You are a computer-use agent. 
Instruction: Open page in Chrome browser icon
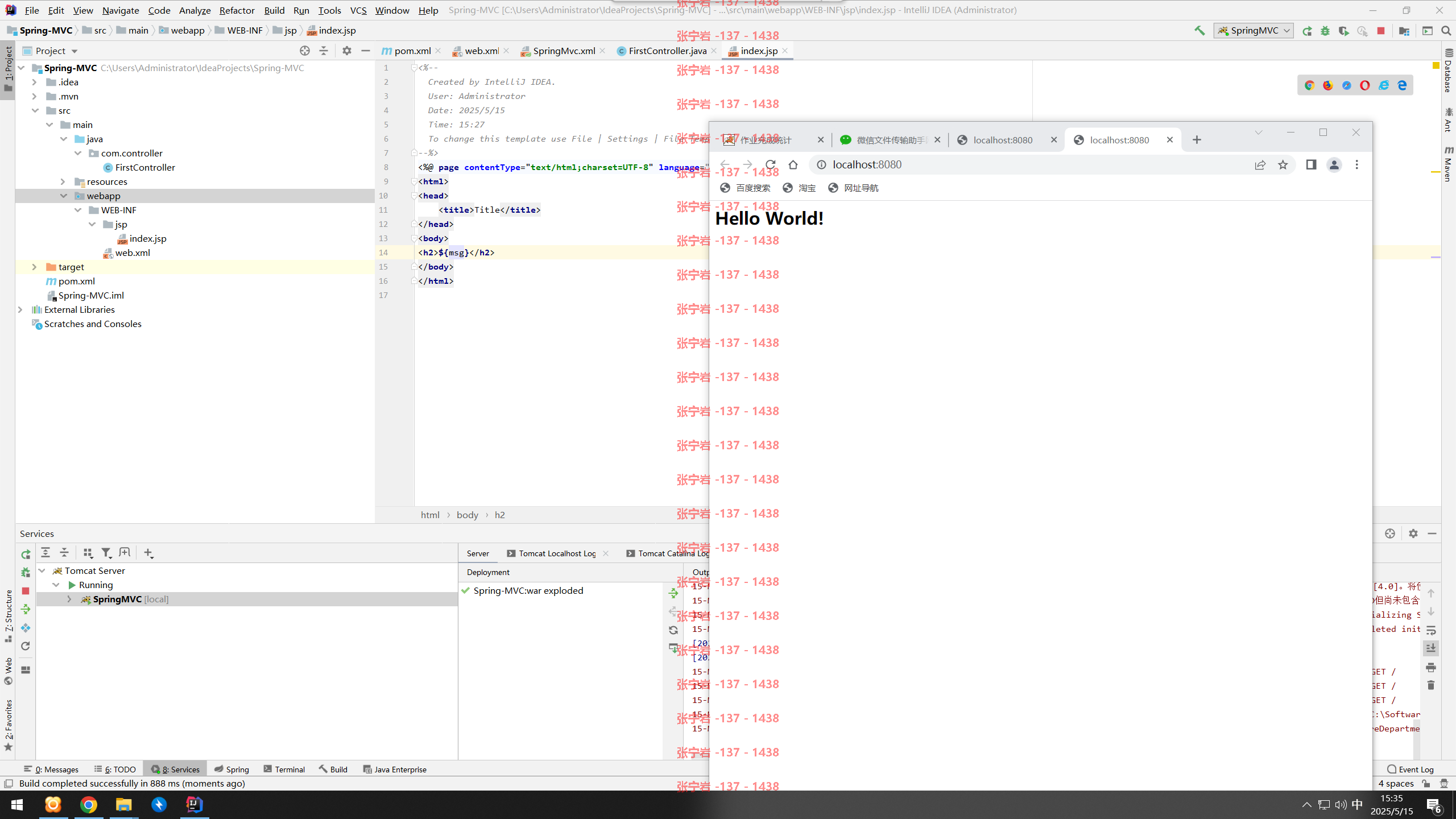point(1309,85)
